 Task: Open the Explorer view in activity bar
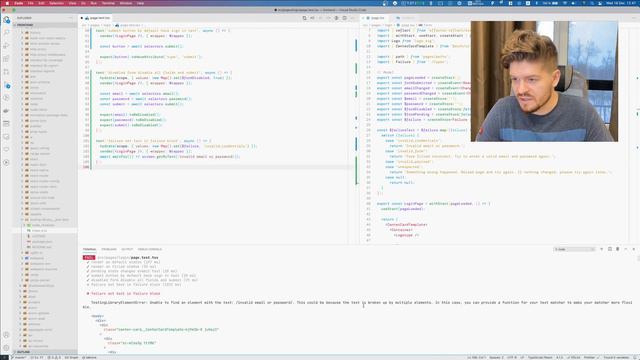[7, 20]
